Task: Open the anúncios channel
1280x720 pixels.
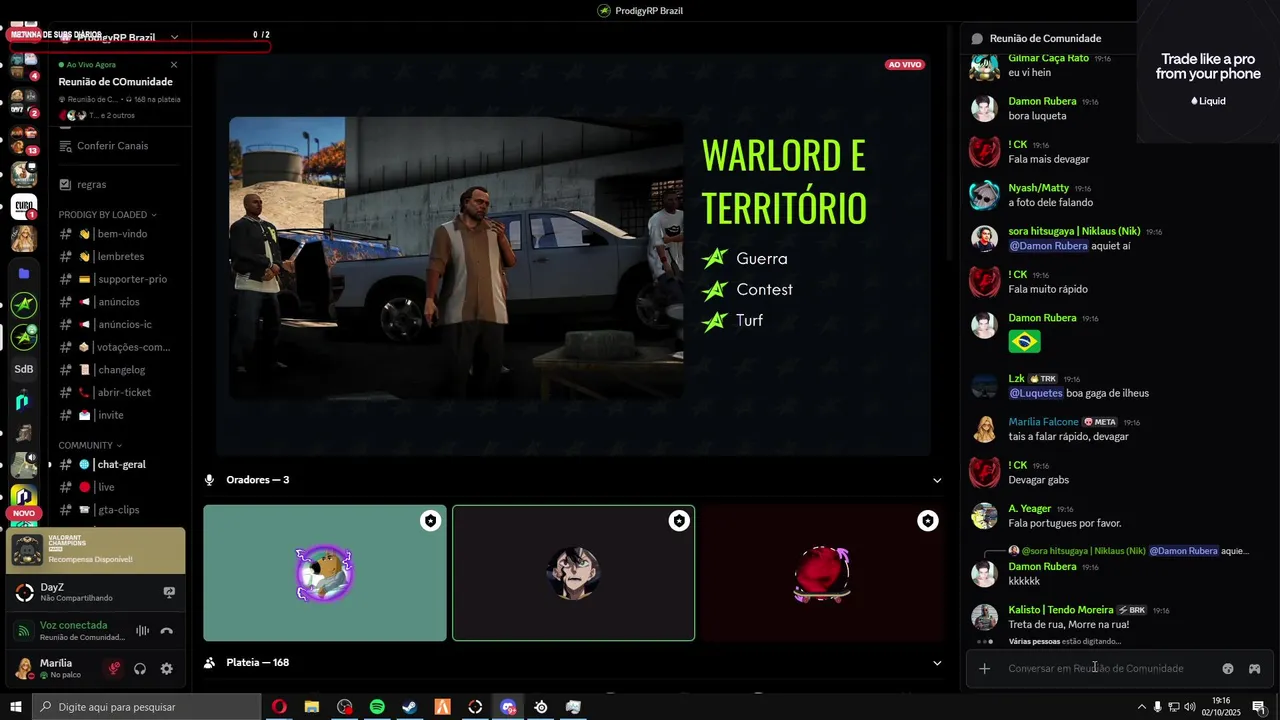Action: pos(120,302)
